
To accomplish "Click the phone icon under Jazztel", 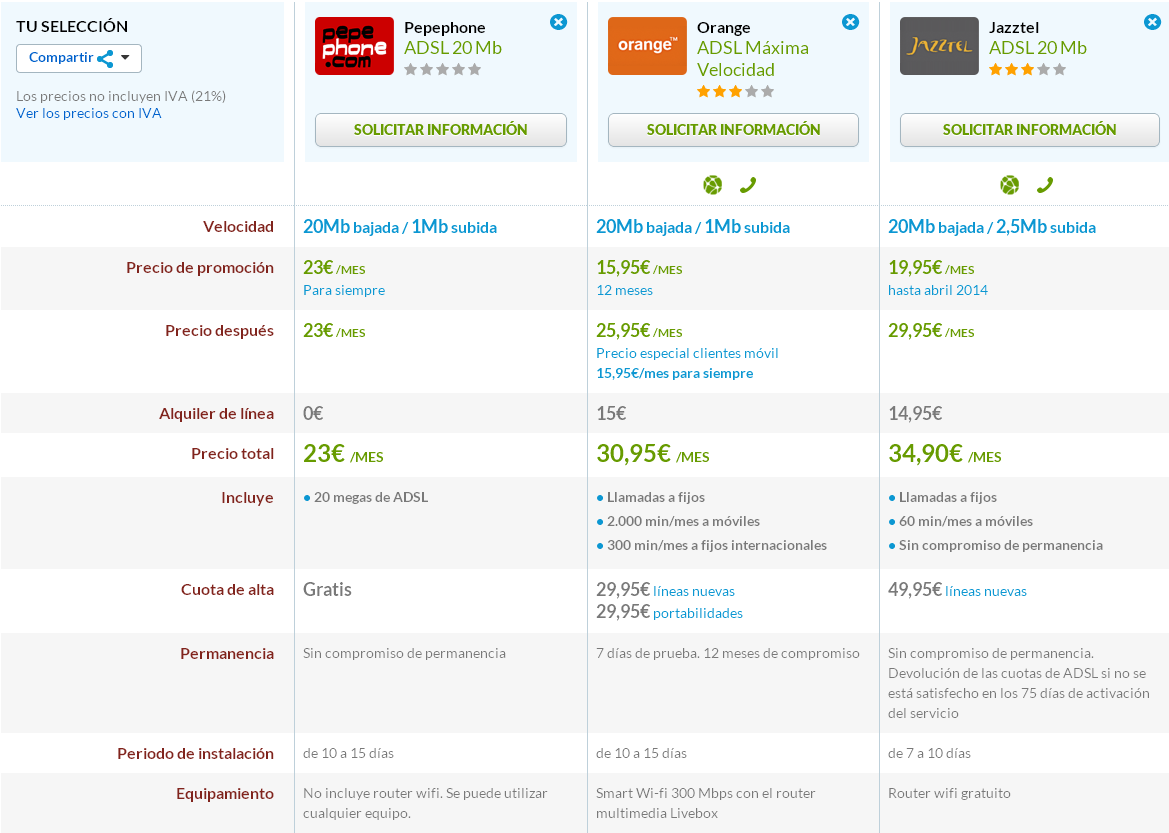I will [1044, 185].
